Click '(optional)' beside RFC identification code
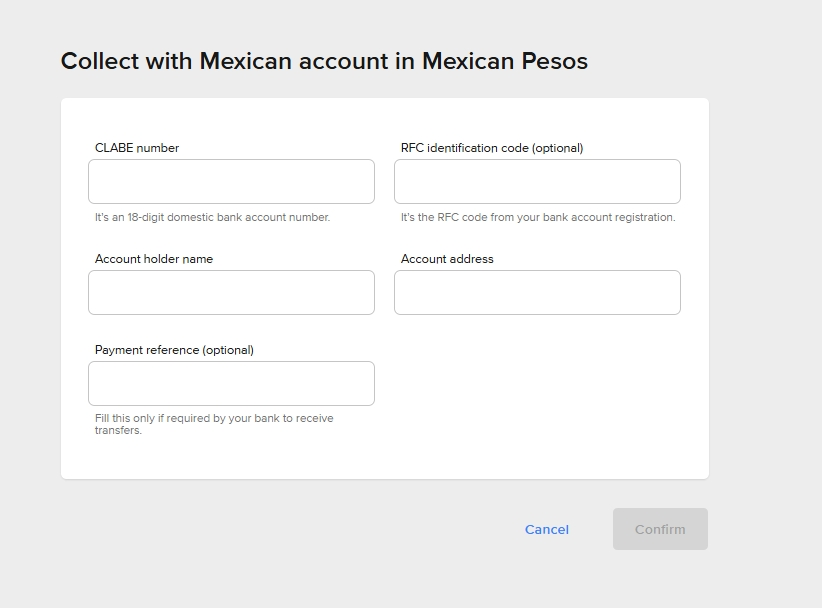This screenshot has height=608, width=822. point(557,148)
